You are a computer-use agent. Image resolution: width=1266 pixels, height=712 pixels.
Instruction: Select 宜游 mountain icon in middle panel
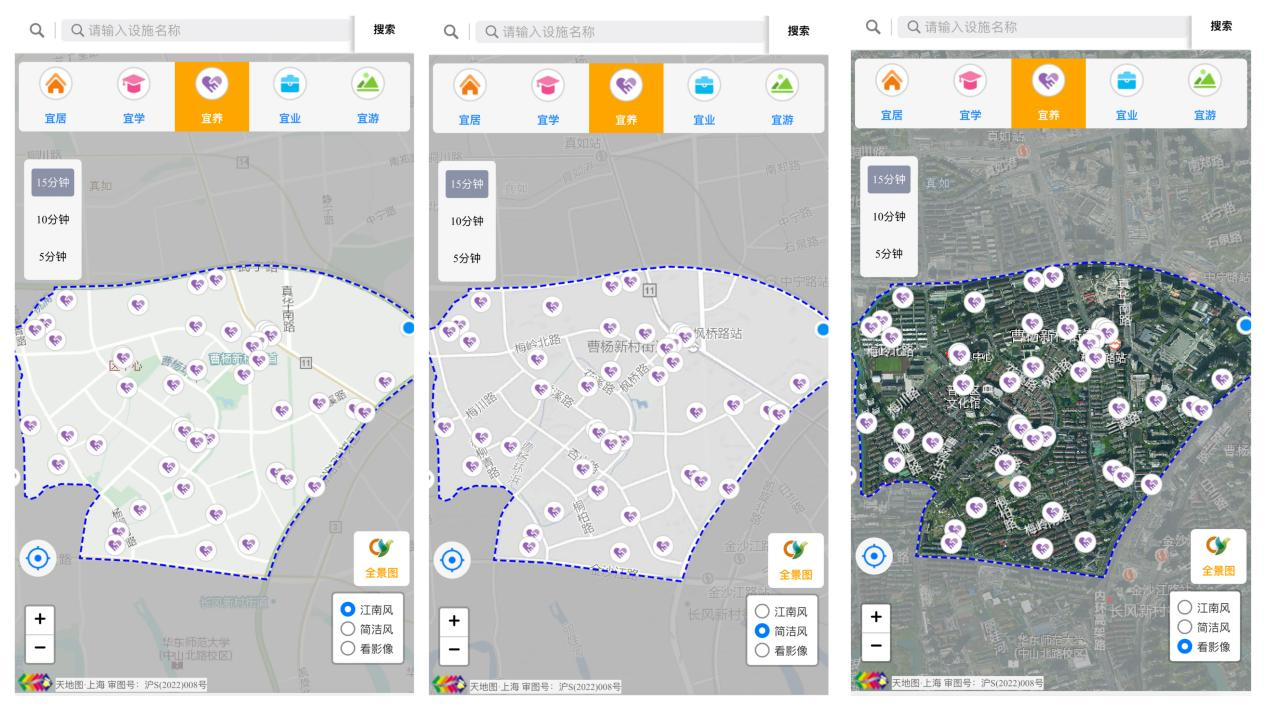click(783, 88)
